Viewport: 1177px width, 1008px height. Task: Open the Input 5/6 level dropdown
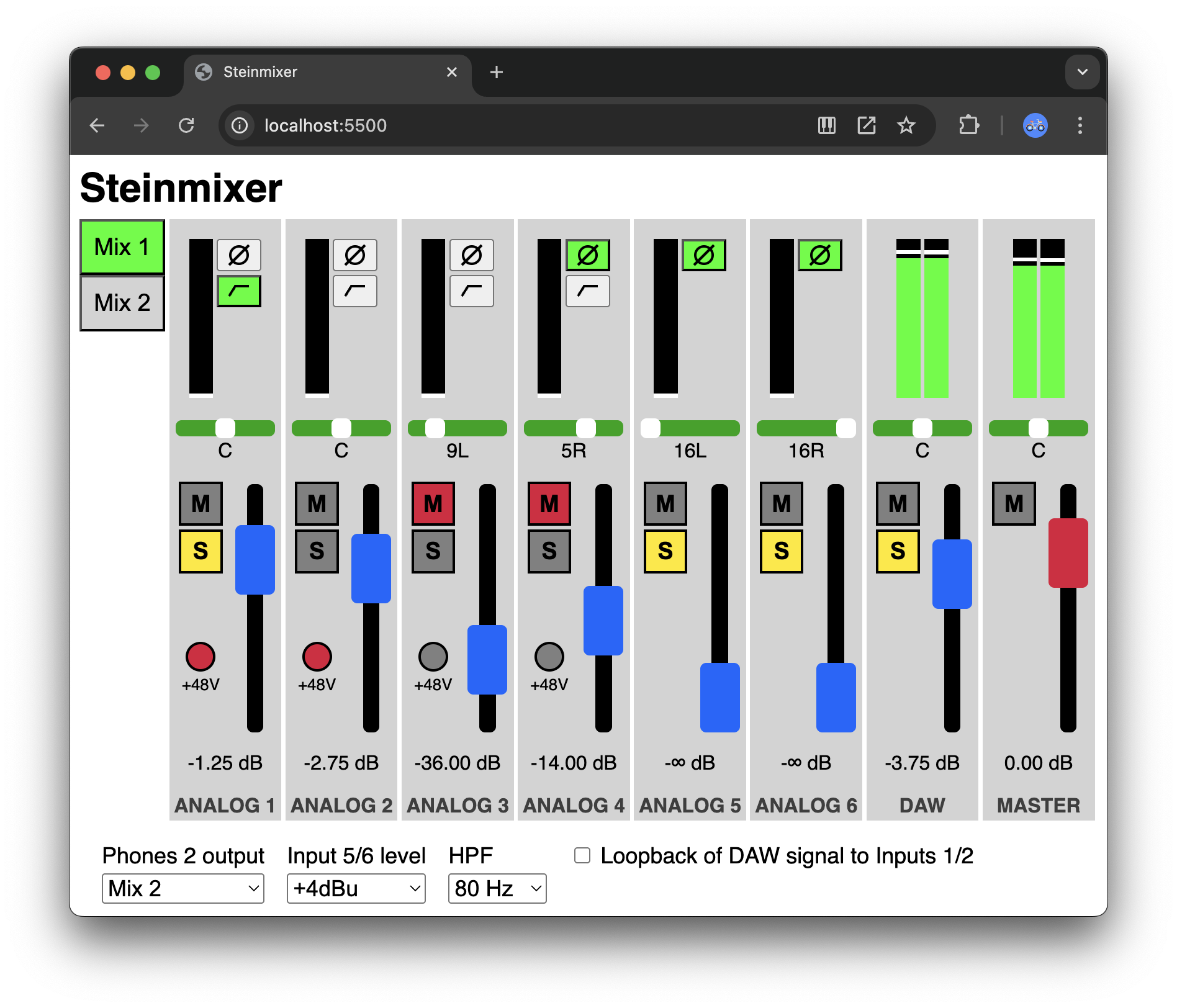[x=356, y=888]
